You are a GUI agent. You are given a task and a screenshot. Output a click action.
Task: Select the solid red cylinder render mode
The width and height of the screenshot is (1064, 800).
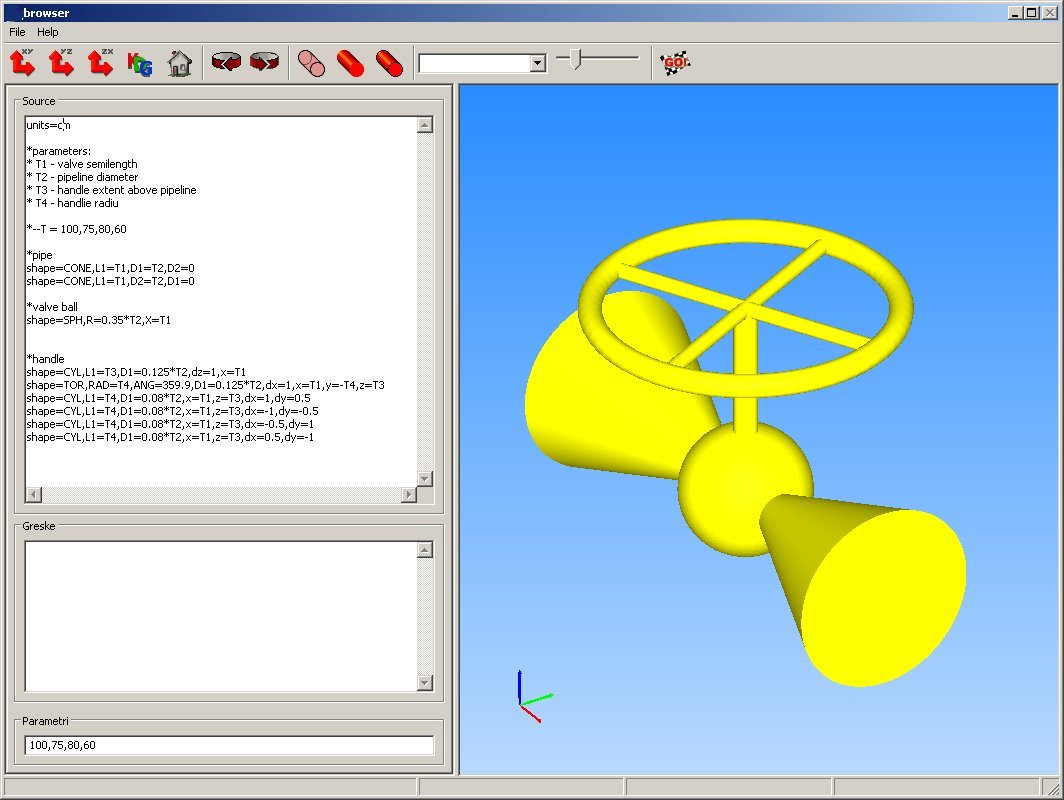[350, 63]
